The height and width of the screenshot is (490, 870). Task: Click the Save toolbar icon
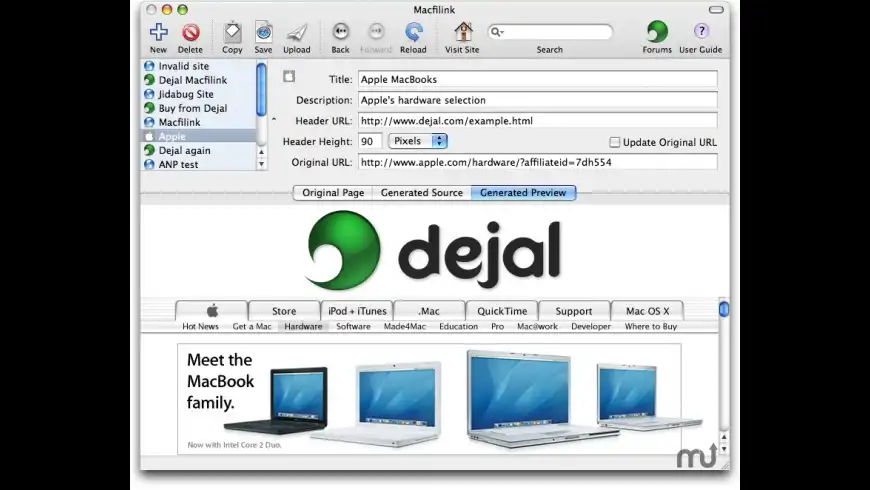click(264, 32)
